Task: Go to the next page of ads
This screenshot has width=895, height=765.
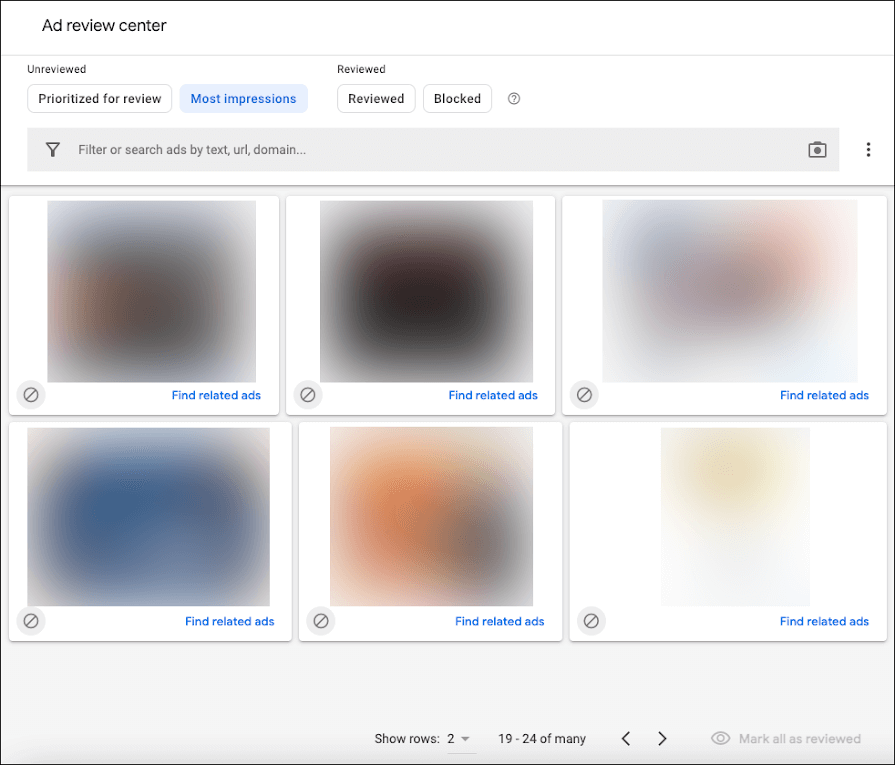Action: [662, 739]
